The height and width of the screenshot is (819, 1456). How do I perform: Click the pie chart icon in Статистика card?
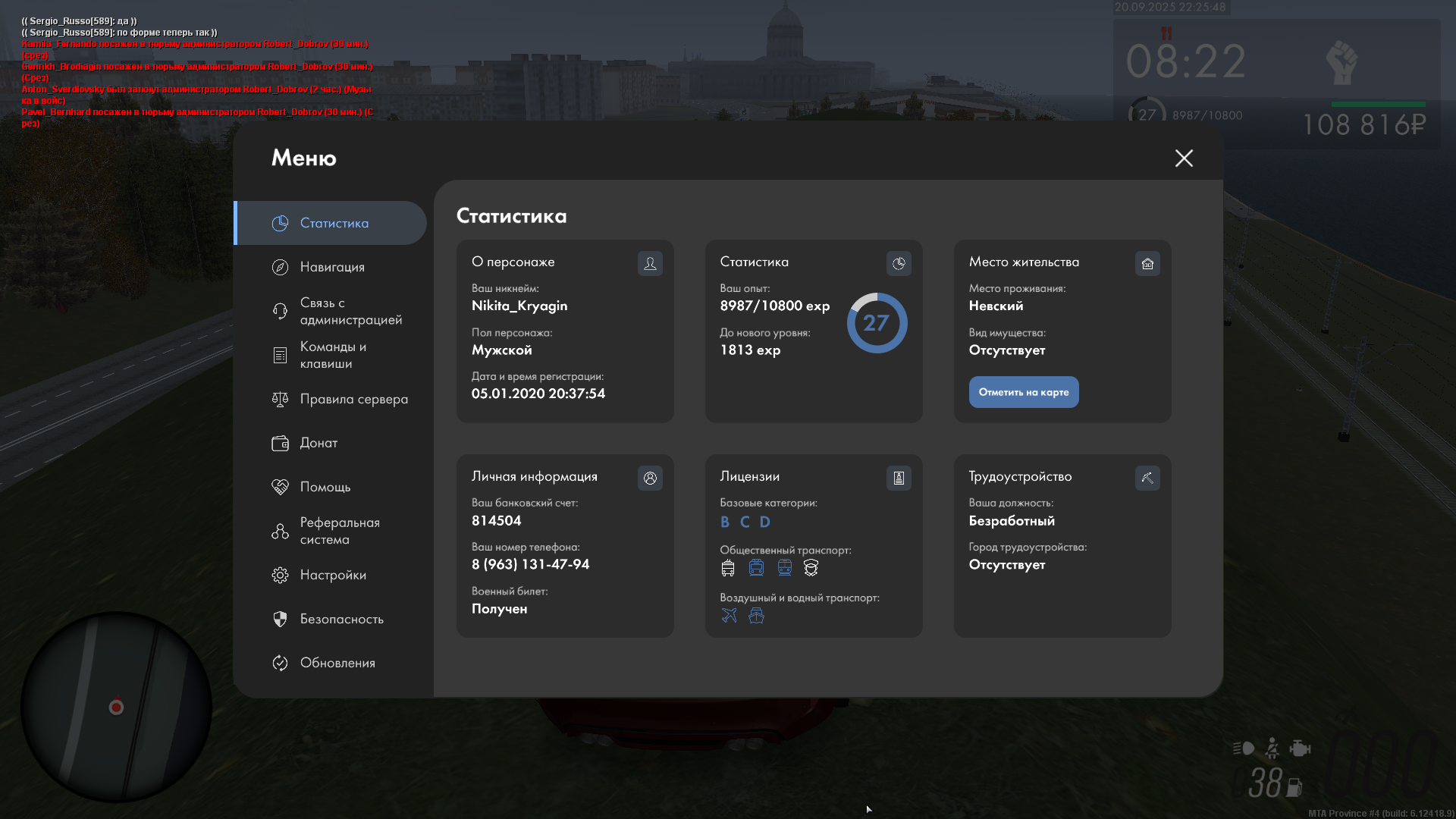[899, 263]
